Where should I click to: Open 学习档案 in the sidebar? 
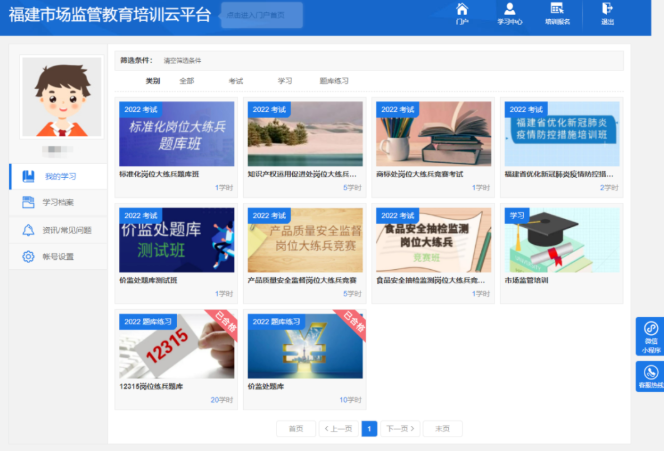(x=59, y=203)
